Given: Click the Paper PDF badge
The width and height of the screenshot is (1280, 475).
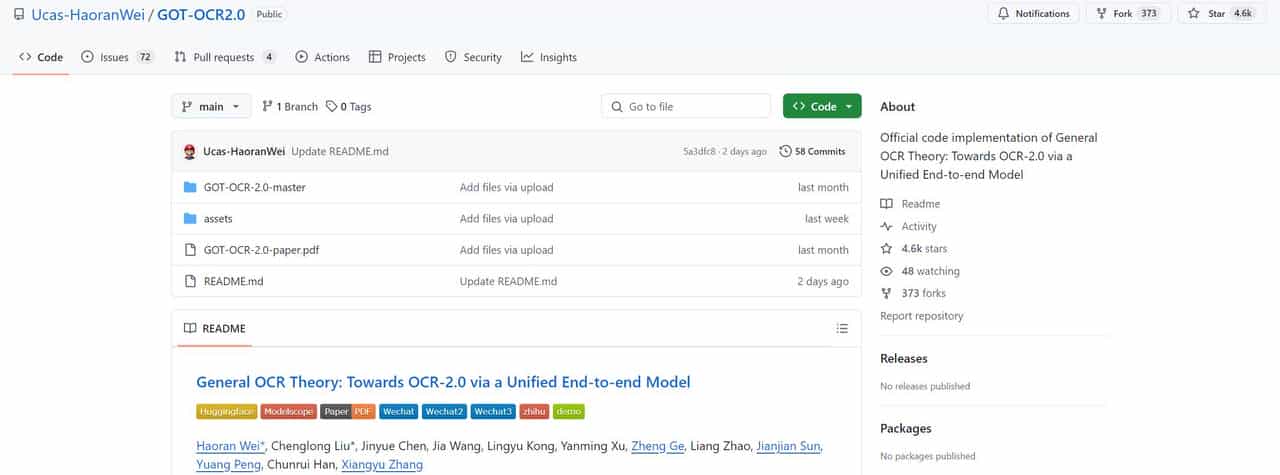Looking at the screenshot, I should coord(348,411).
